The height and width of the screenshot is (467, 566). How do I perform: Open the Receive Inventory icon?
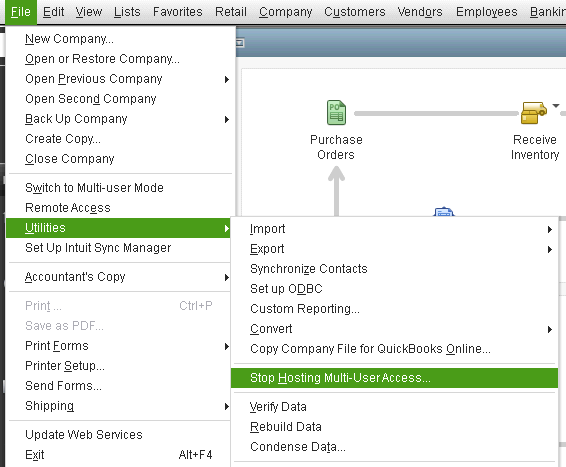click(534, 113)
